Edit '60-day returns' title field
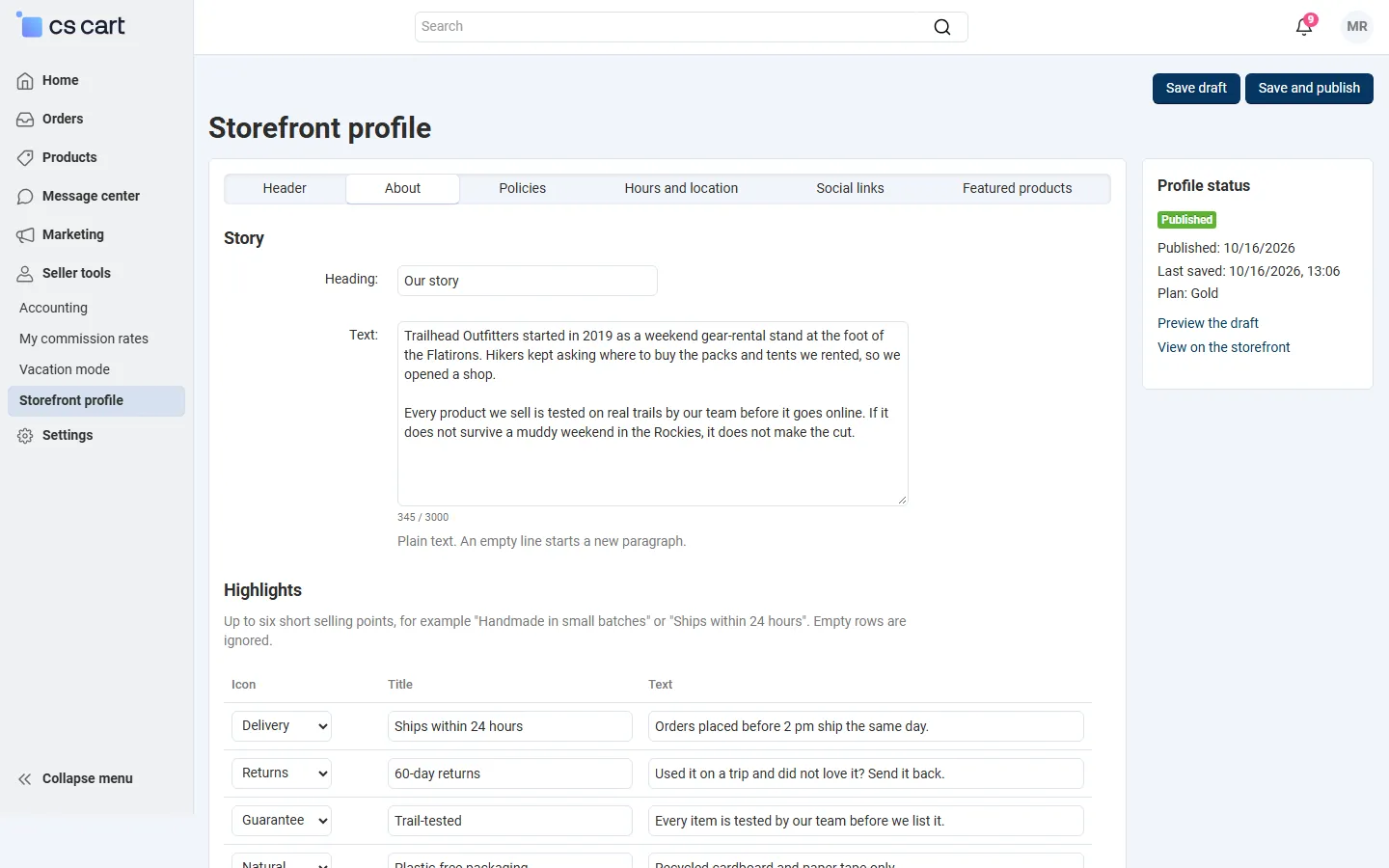This screenshot has height=868, width=1389. click(x=510, y=773)
